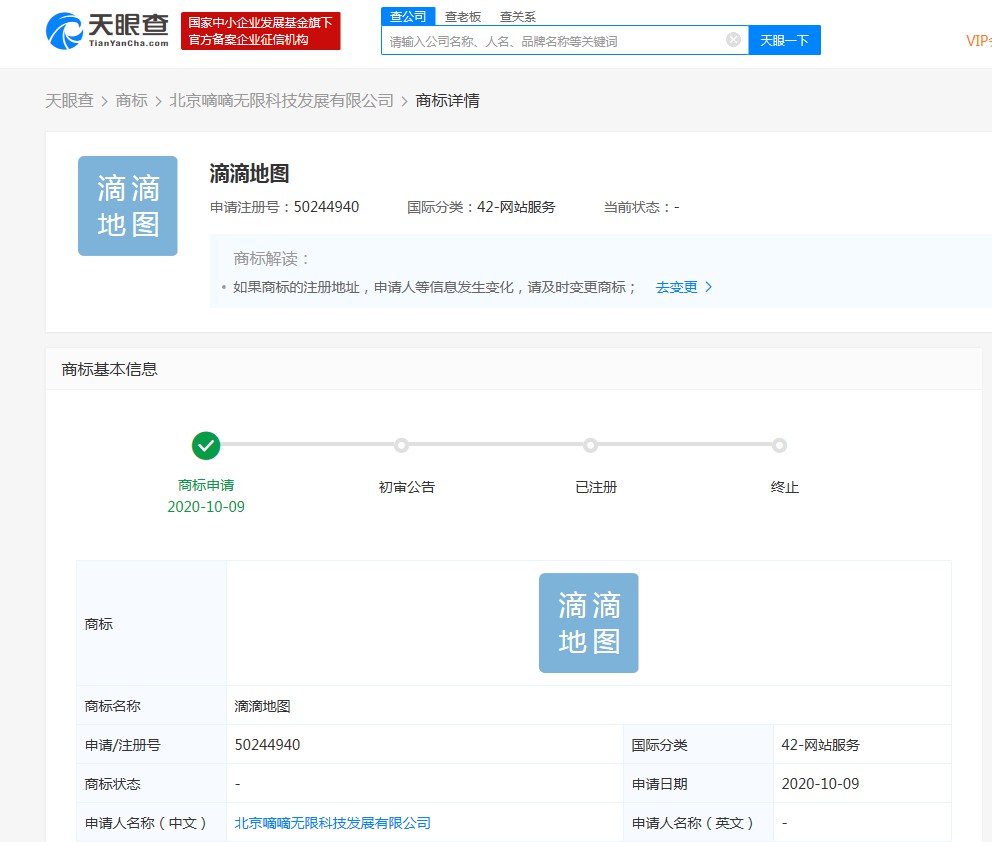Image resolution: width=992 pixels, height=842 pixels.
Task: Click the 已注册 progress step marker
Action: pyautogui.click(x=590, y=445)
